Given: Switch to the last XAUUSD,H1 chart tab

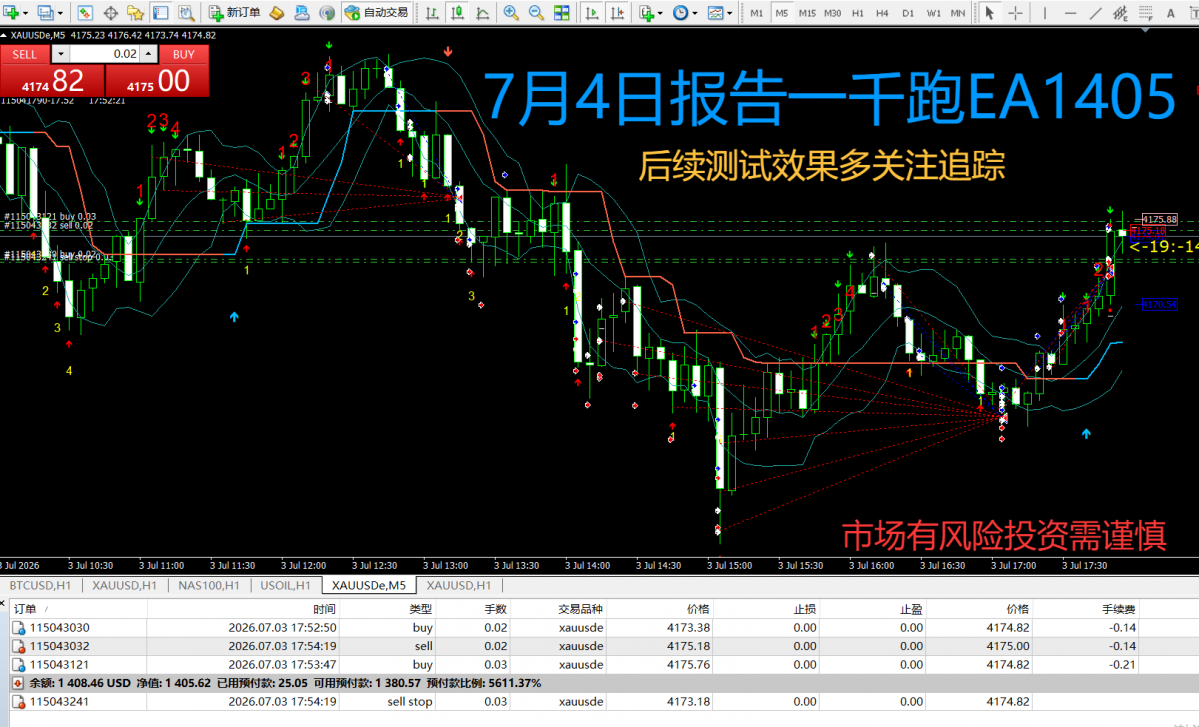Looking at the screenshot, I should point(459,585).
